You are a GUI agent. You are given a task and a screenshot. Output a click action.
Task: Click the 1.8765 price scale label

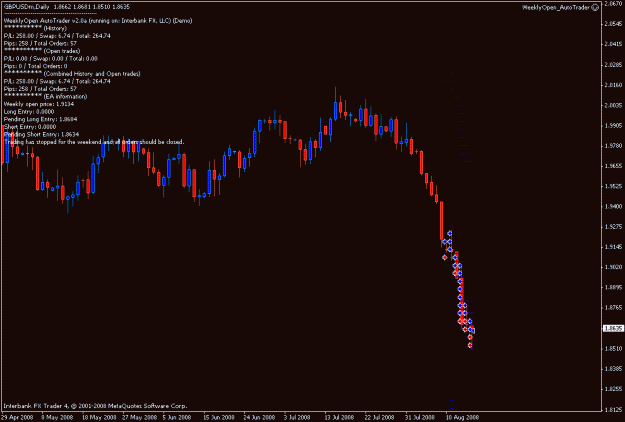coord(613,308)
